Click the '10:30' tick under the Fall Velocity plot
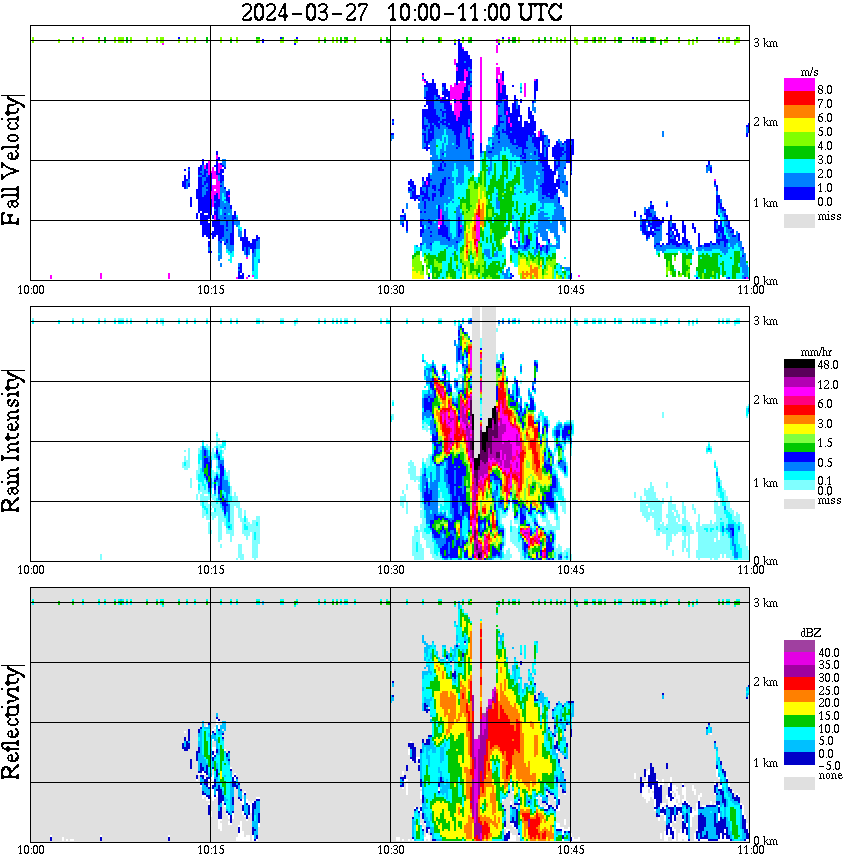Screen dimensions: 850x868 (390, 290)
